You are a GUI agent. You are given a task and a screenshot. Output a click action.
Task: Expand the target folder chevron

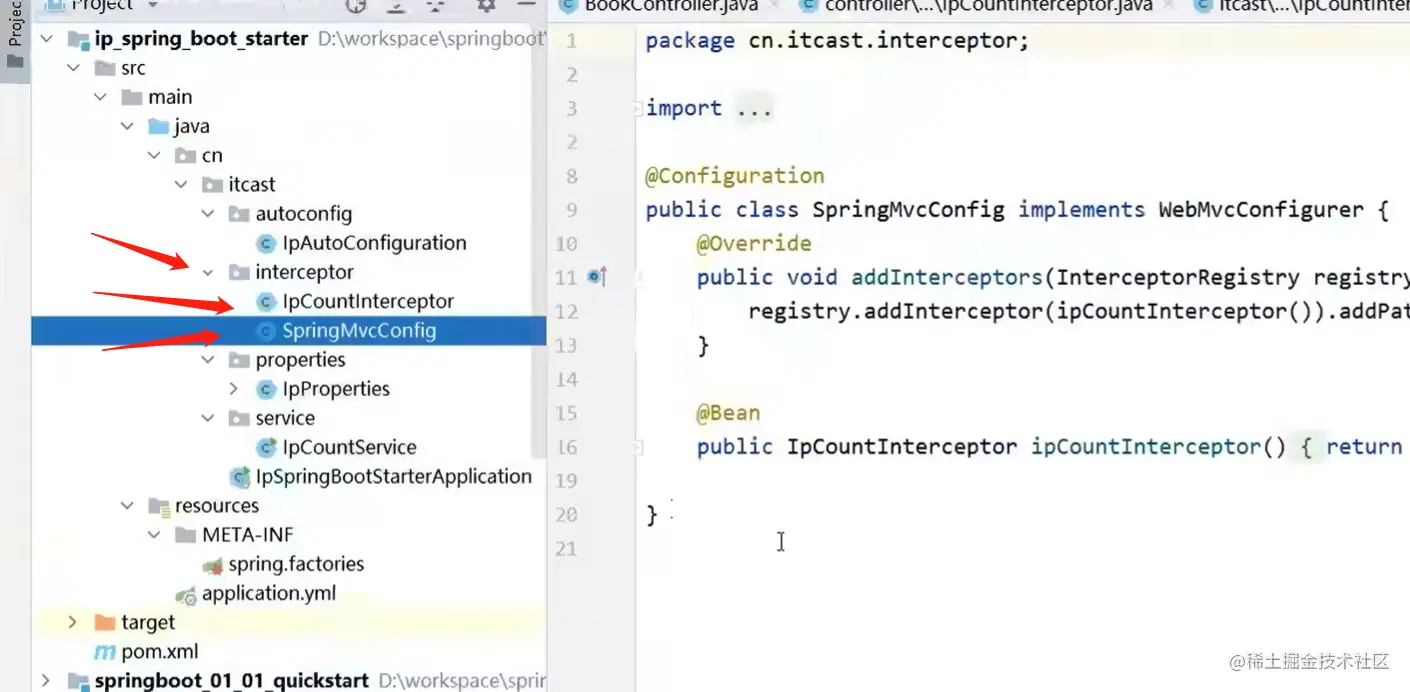point(73,622)
